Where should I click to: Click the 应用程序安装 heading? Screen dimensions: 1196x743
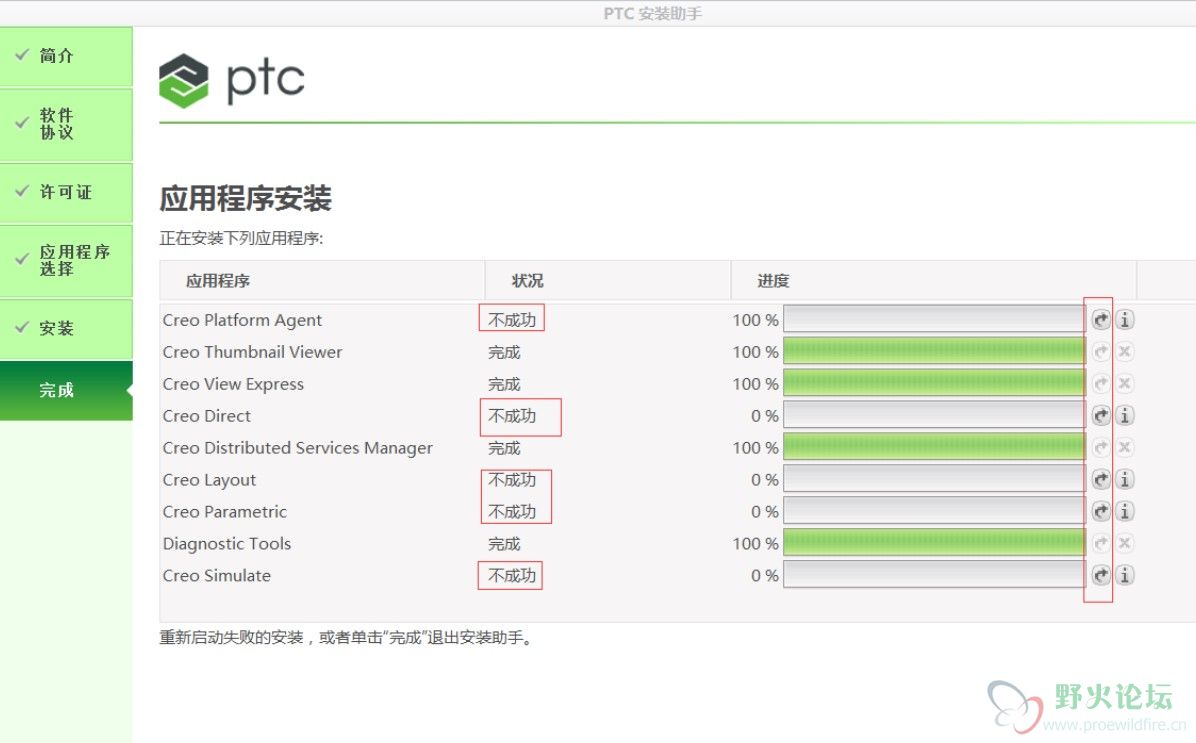pyautogui.click(x=246, y=198)
